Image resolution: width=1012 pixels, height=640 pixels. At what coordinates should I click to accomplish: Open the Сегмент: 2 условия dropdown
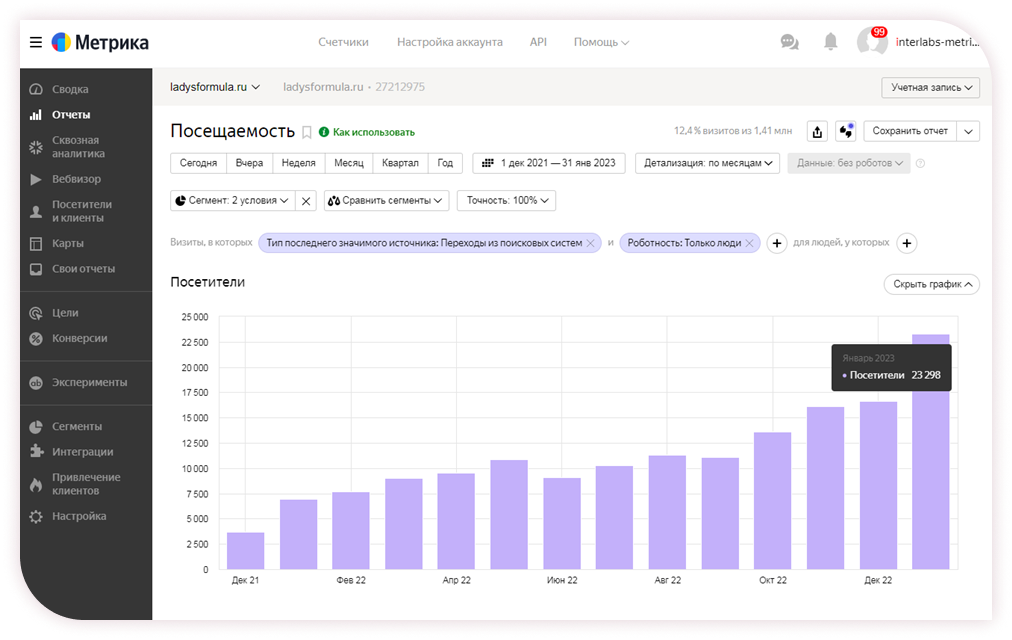click(232, 201)
